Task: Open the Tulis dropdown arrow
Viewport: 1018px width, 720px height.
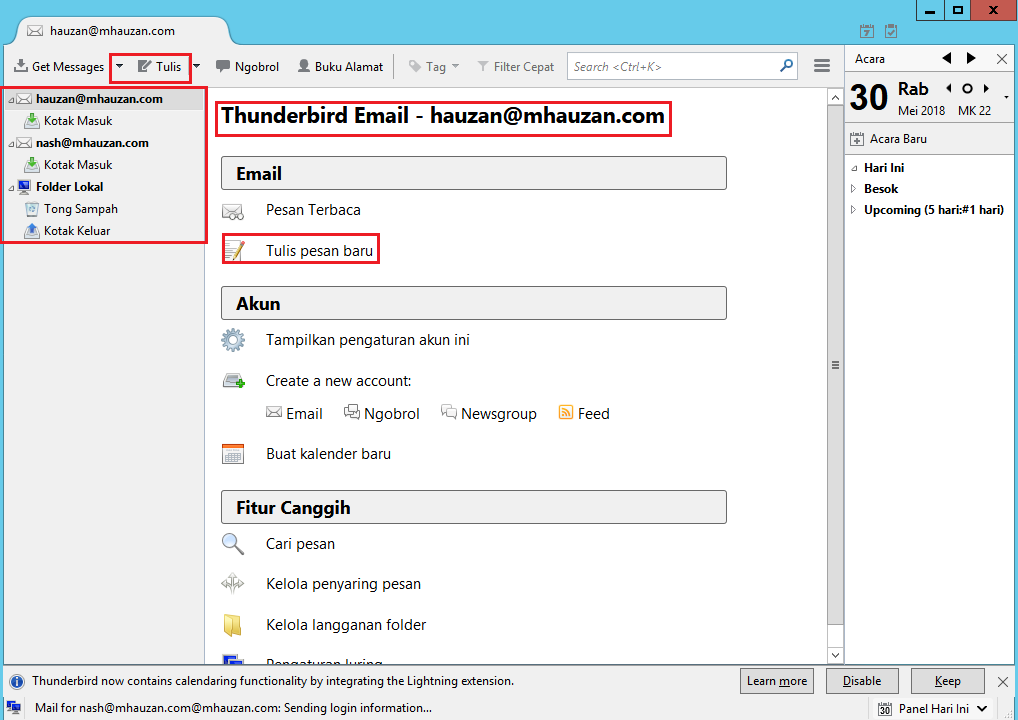Action: coord(196,67)
